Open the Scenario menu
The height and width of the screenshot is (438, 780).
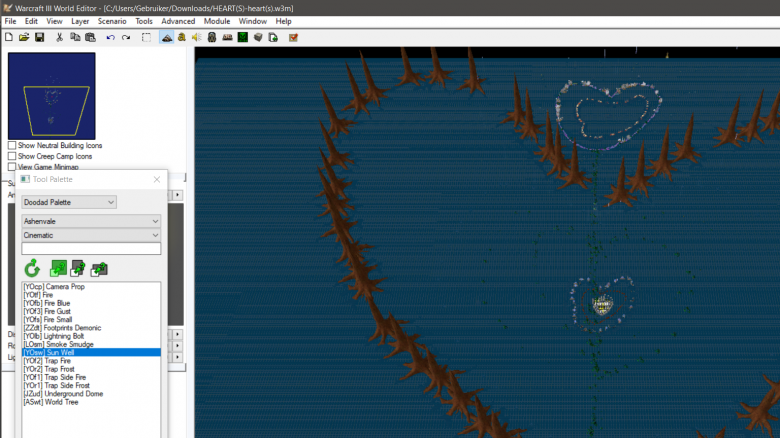(112, 21)
